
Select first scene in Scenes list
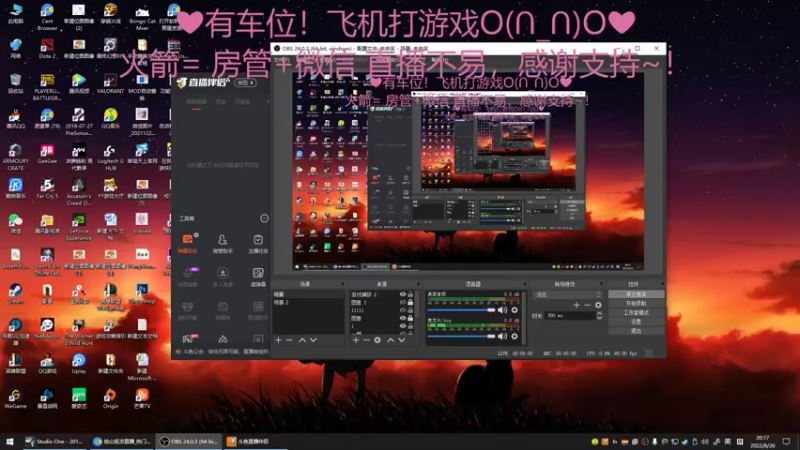(x=308, y=294)
